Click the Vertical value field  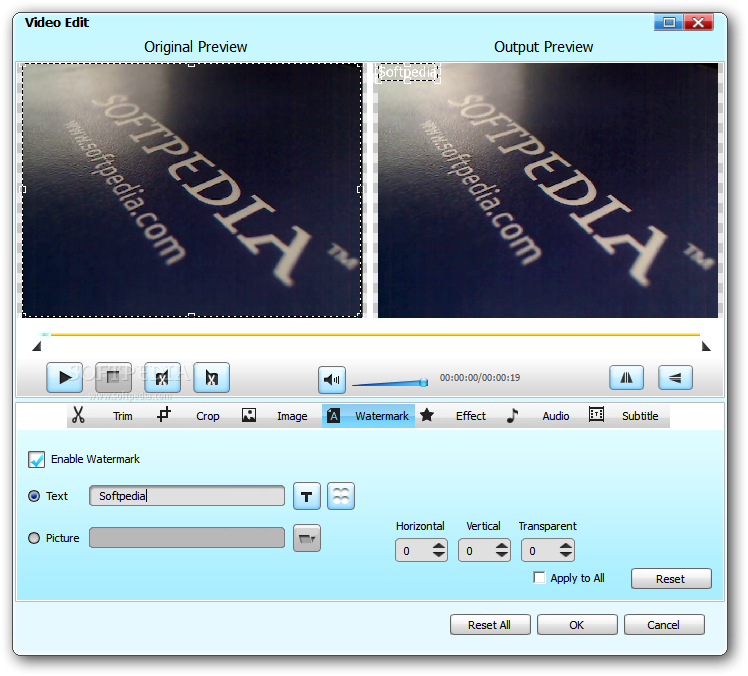tap(477, 551)
